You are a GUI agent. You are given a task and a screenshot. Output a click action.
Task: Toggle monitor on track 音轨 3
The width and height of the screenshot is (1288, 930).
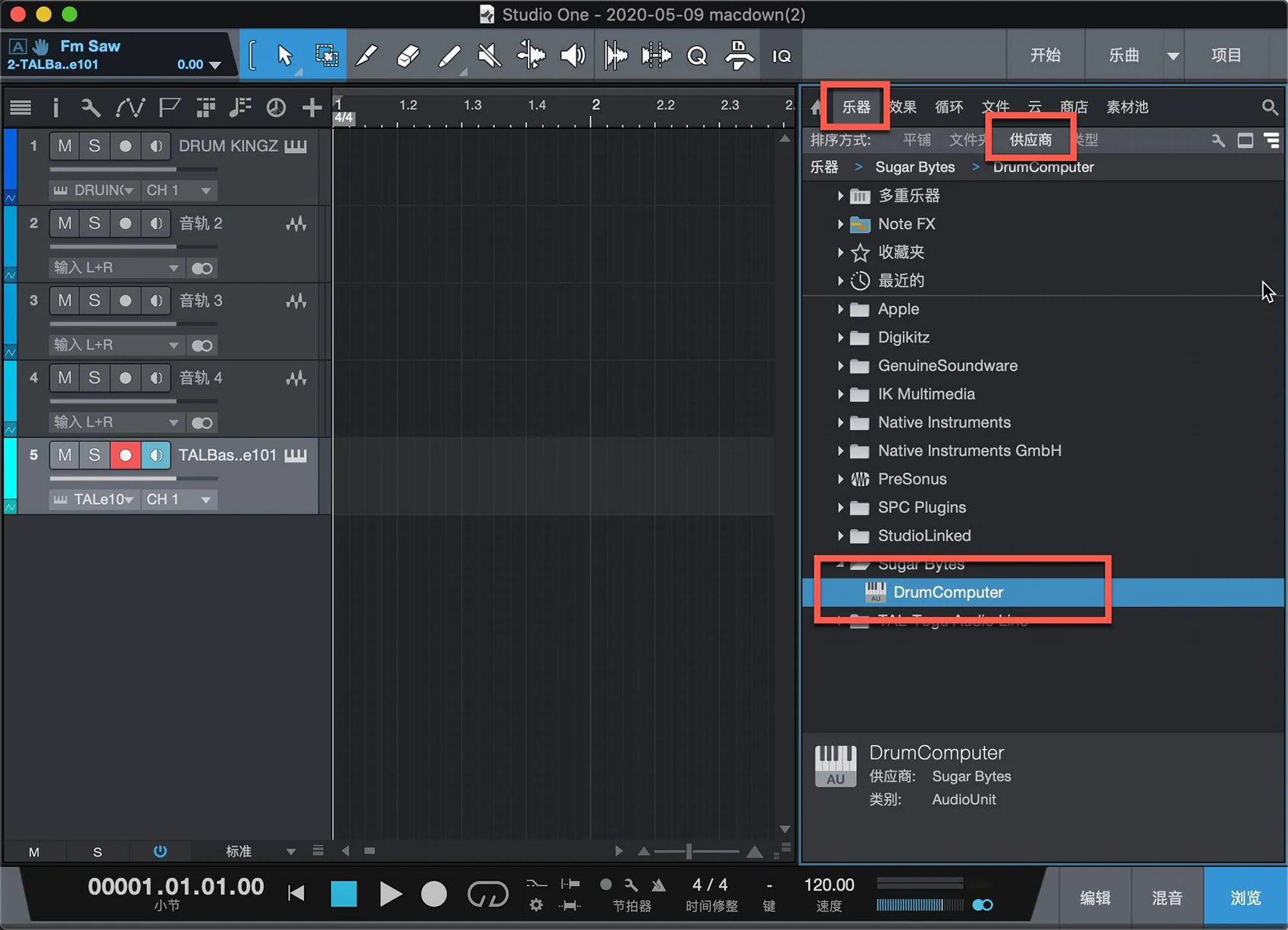(156, 300)
